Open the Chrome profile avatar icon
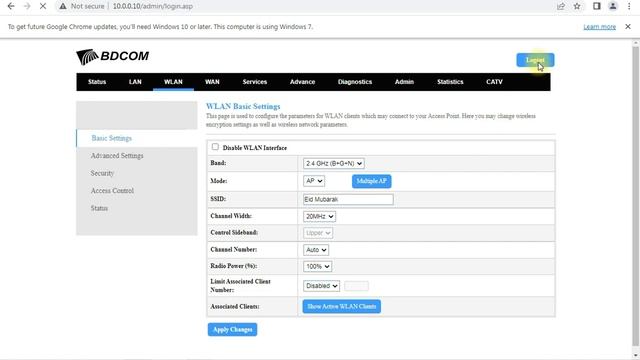The width and height of the screenshot is (640, 360). click(613, 6)
